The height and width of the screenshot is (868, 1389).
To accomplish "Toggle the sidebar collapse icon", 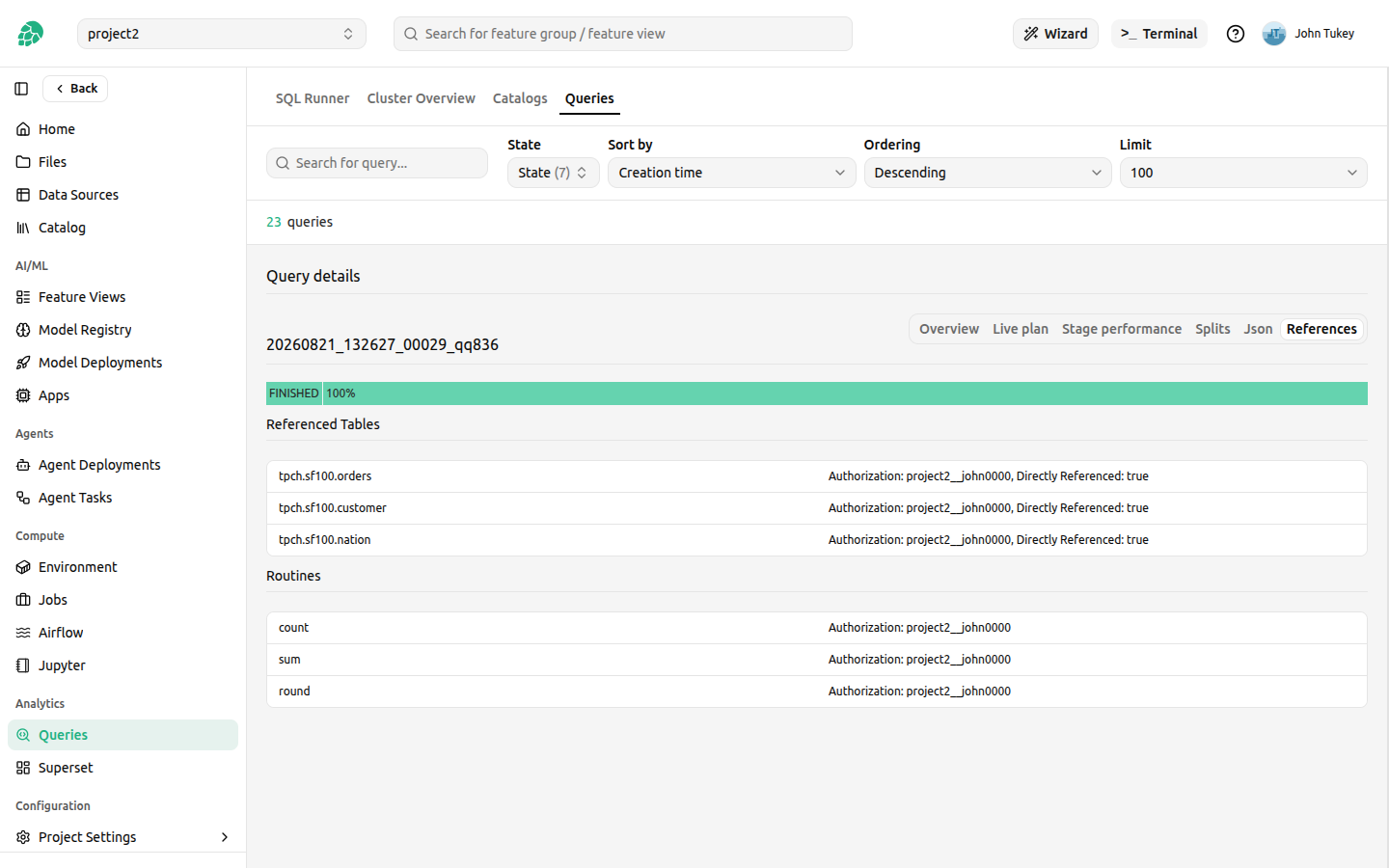I will tap(21, 89).
